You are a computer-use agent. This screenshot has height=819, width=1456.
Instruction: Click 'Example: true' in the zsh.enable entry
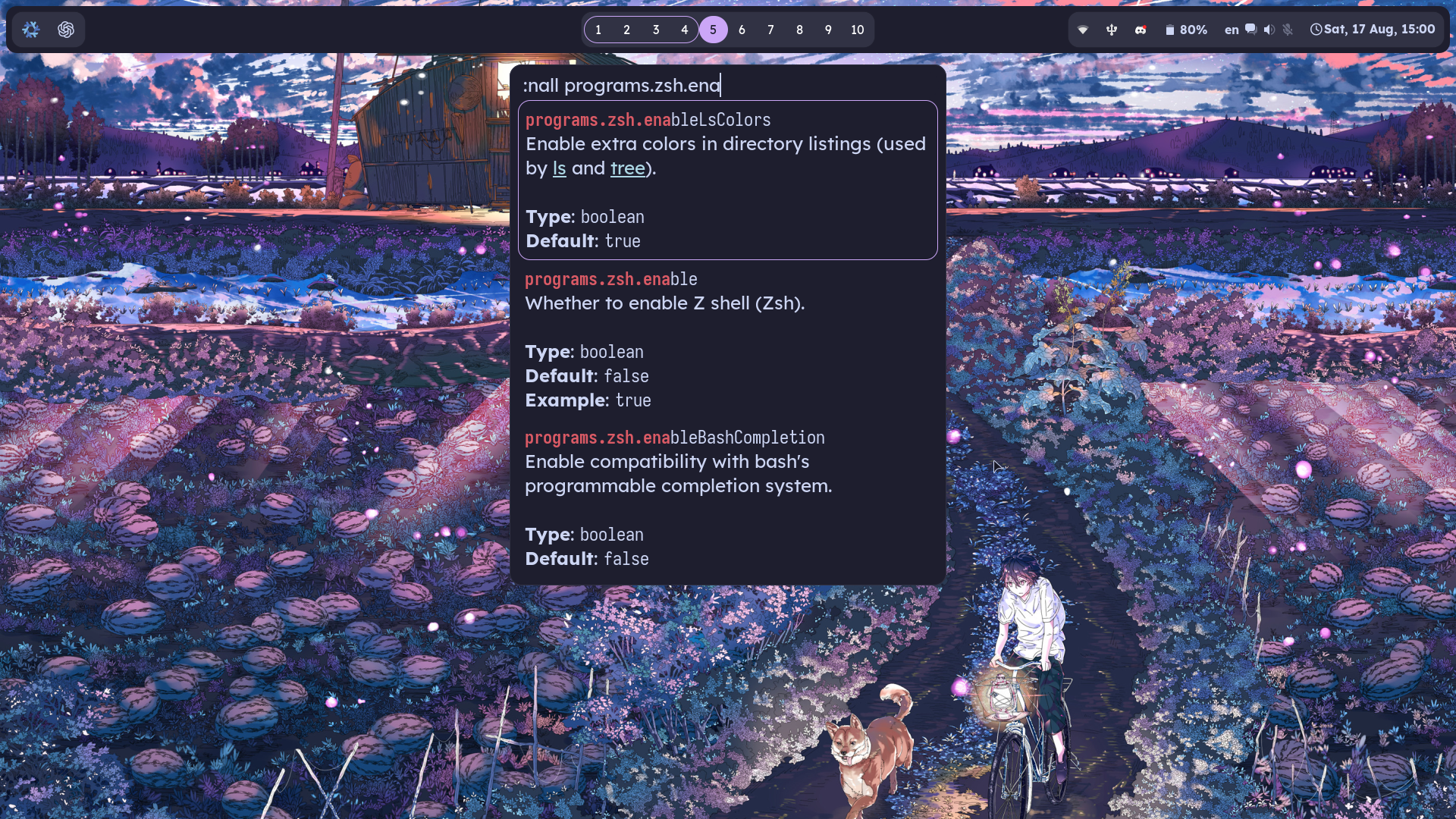click(x=588, y=400)
